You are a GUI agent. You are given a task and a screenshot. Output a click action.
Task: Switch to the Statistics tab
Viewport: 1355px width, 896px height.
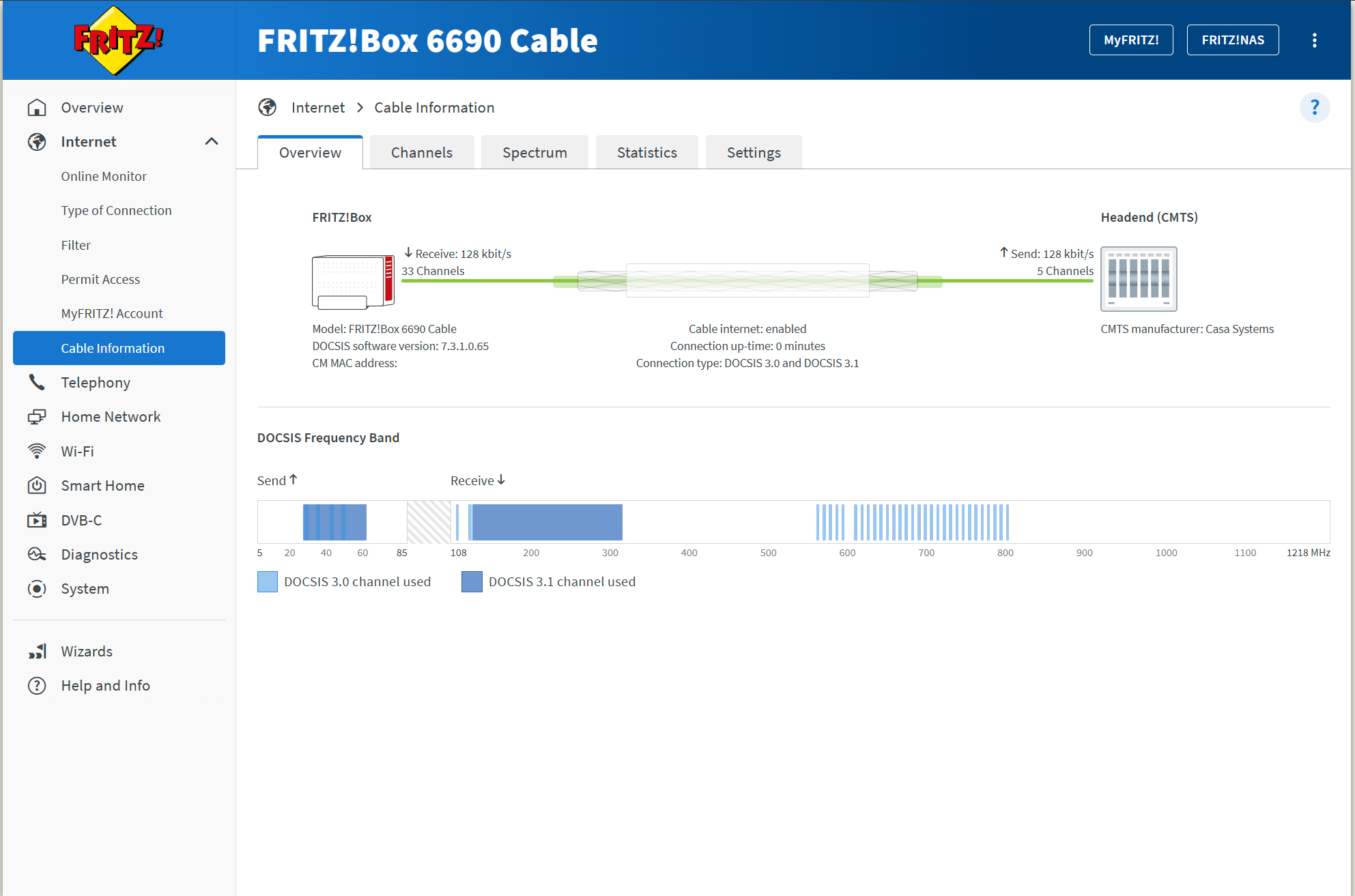[x=647, y=153]
